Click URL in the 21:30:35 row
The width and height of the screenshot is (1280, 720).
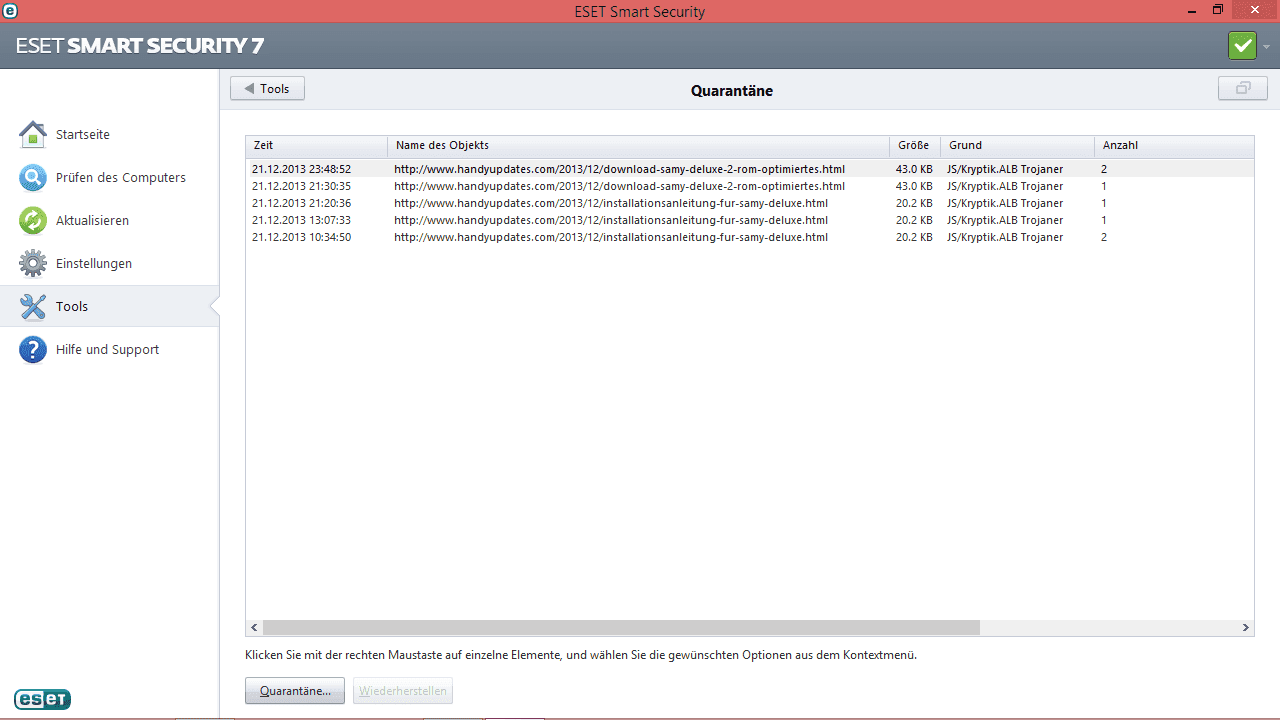click(x=619, y=186)
